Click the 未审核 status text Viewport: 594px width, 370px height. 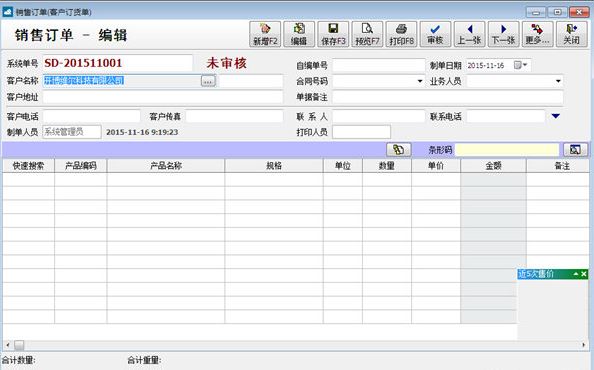pyautogui.click(x=227, y=63)
